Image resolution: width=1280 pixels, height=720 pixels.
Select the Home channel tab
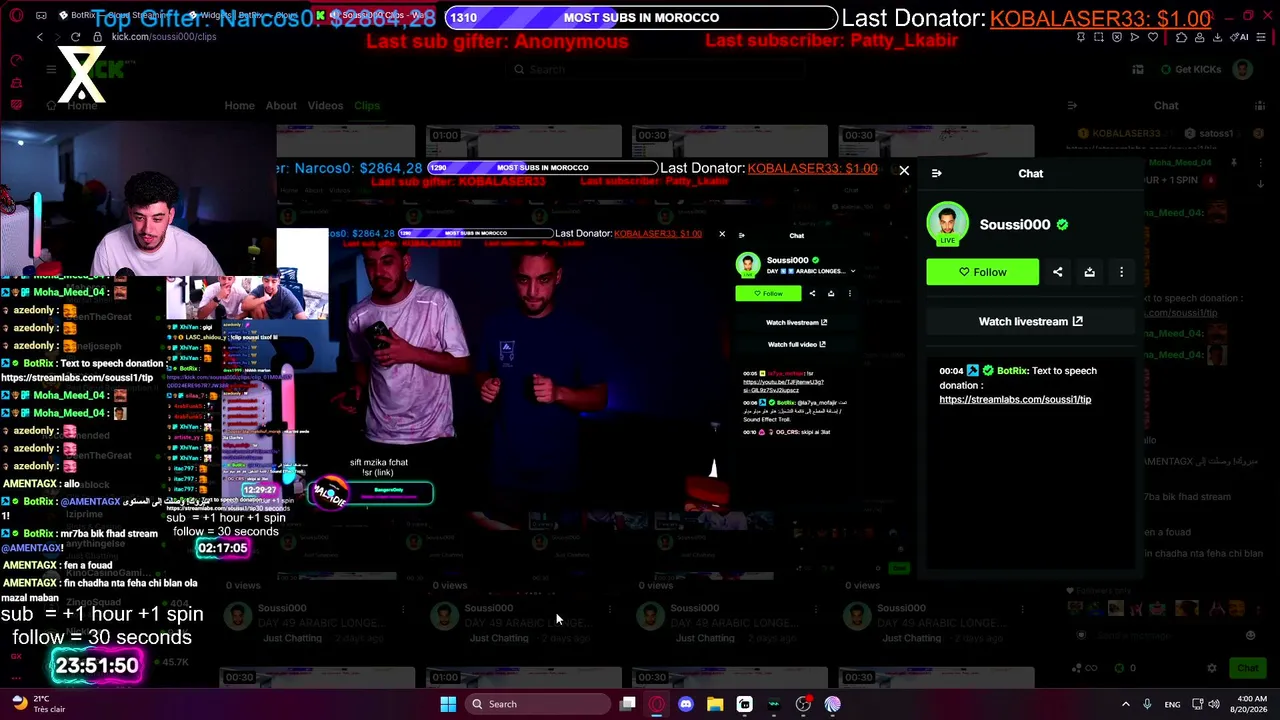coord(239,105)
